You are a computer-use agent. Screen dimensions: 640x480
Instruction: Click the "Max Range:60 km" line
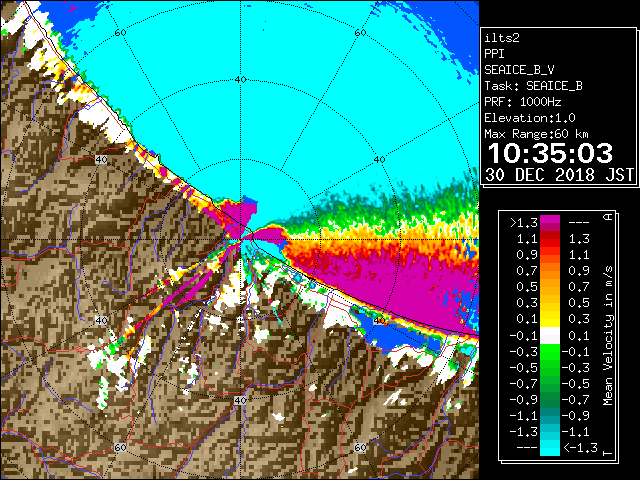coord(536,134)
